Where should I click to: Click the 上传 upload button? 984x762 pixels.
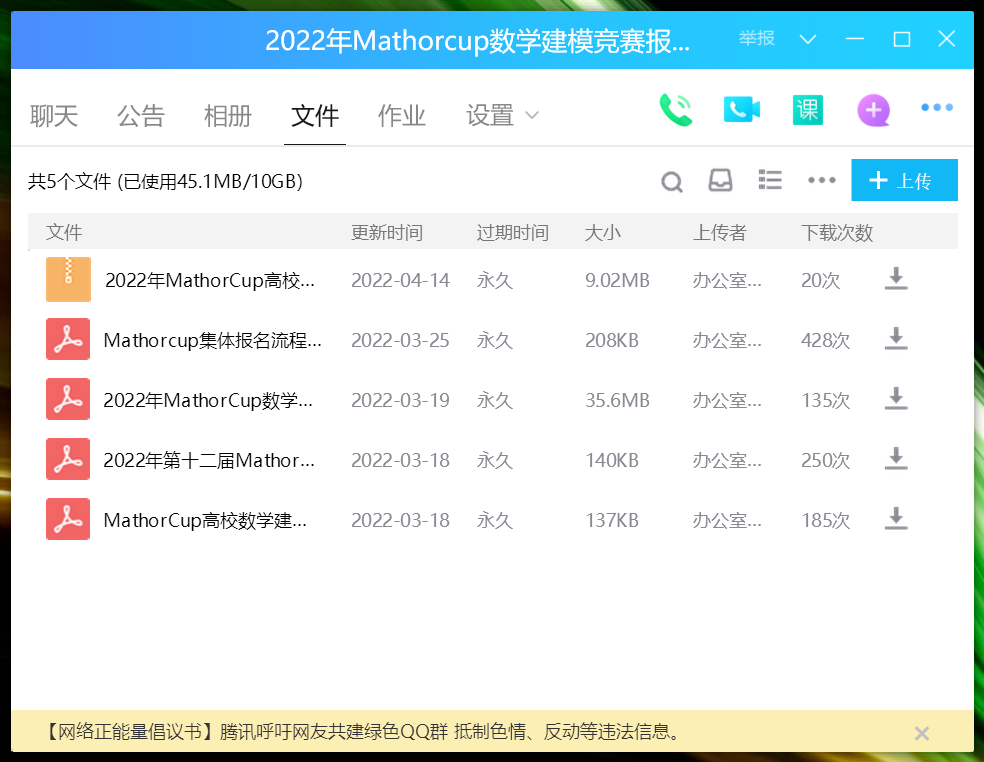904,181
